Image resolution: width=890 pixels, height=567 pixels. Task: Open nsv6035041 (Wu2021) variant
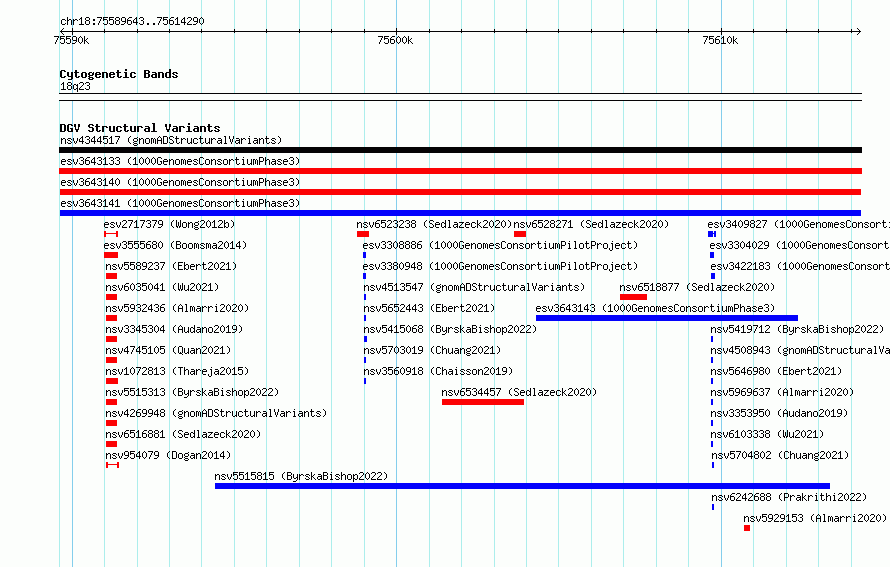point(162,287)
